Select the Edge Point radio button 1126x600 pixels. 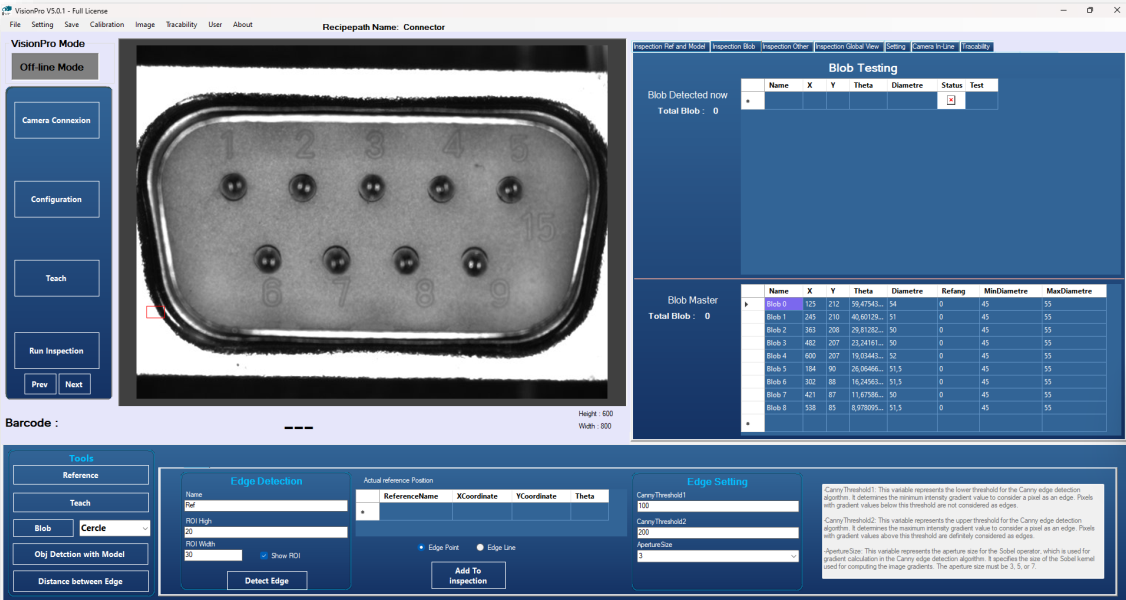point(422,547)
